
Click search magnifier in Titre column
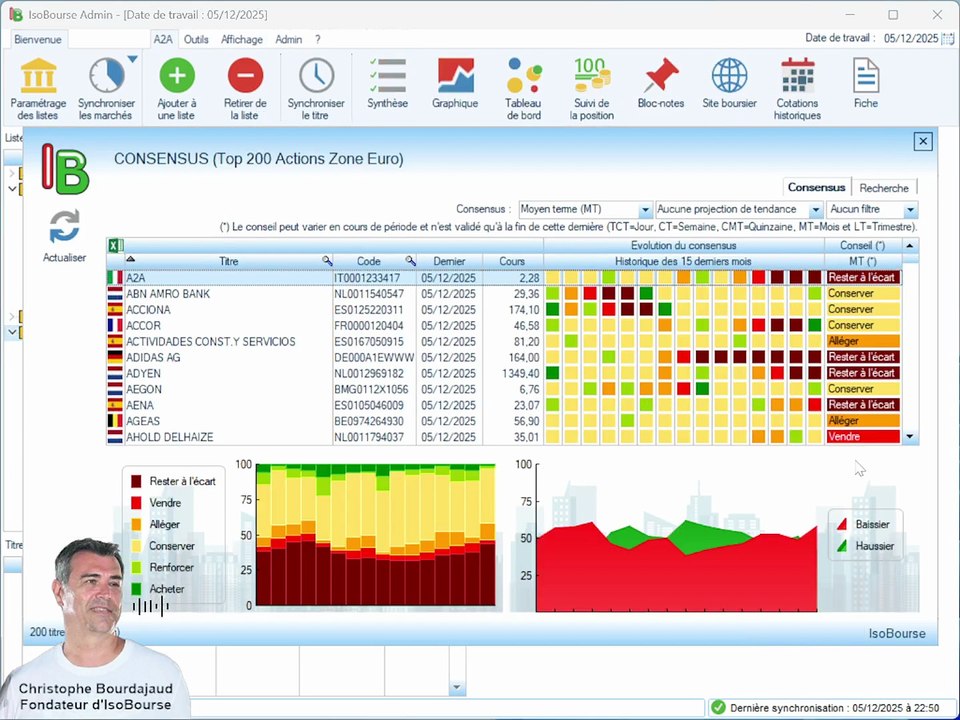(328, 261)
